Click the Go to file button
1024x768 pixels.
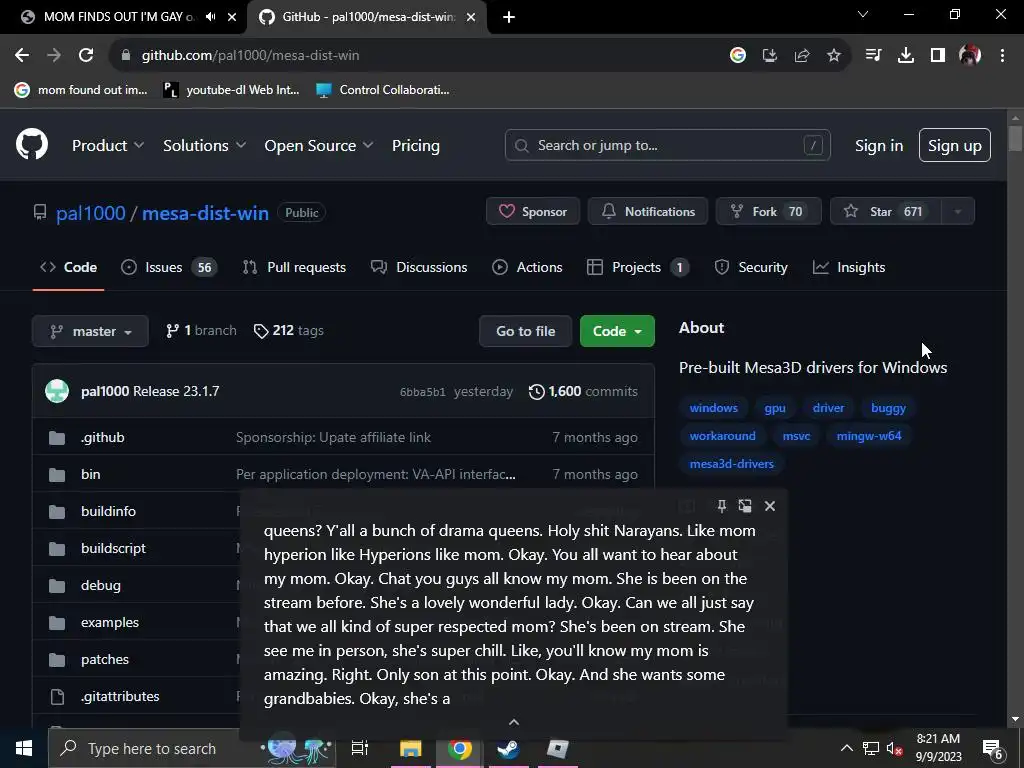point(526,331)
